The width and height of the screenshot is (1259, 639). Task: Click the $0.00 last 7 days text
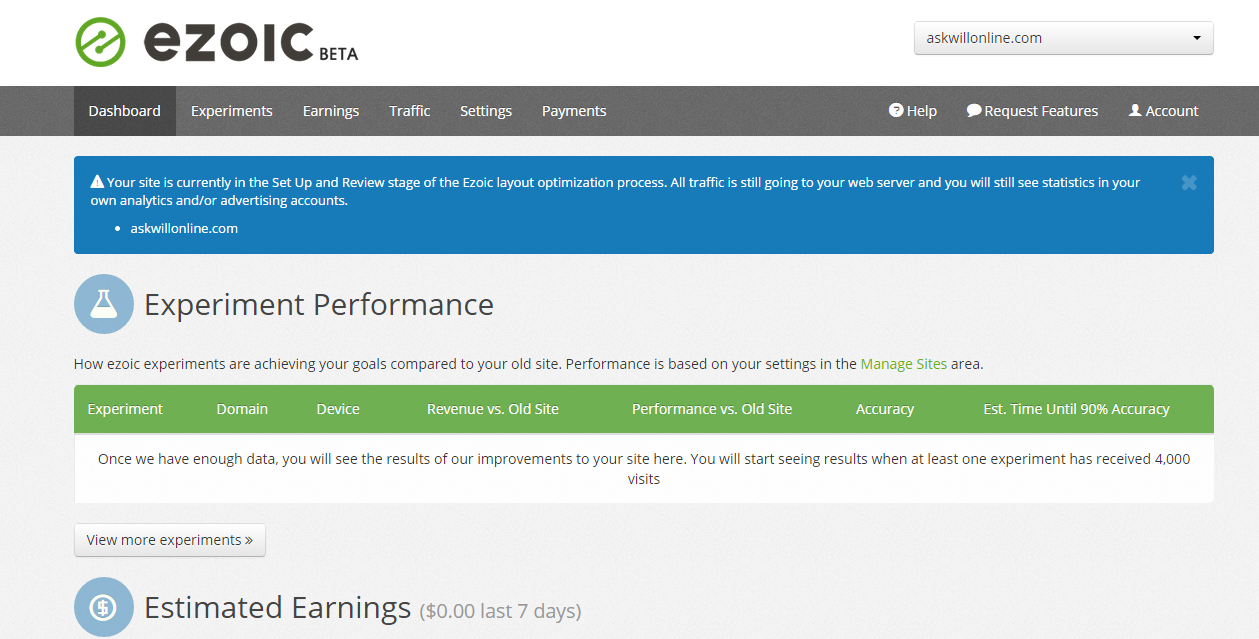click(500, 610)
